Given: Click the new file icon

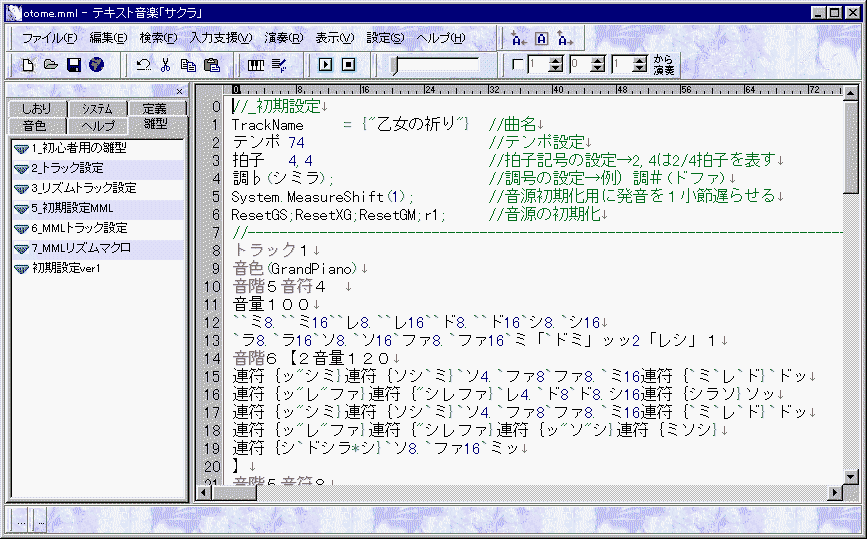Looking at the screenshot, I should (x=29, y=65).
